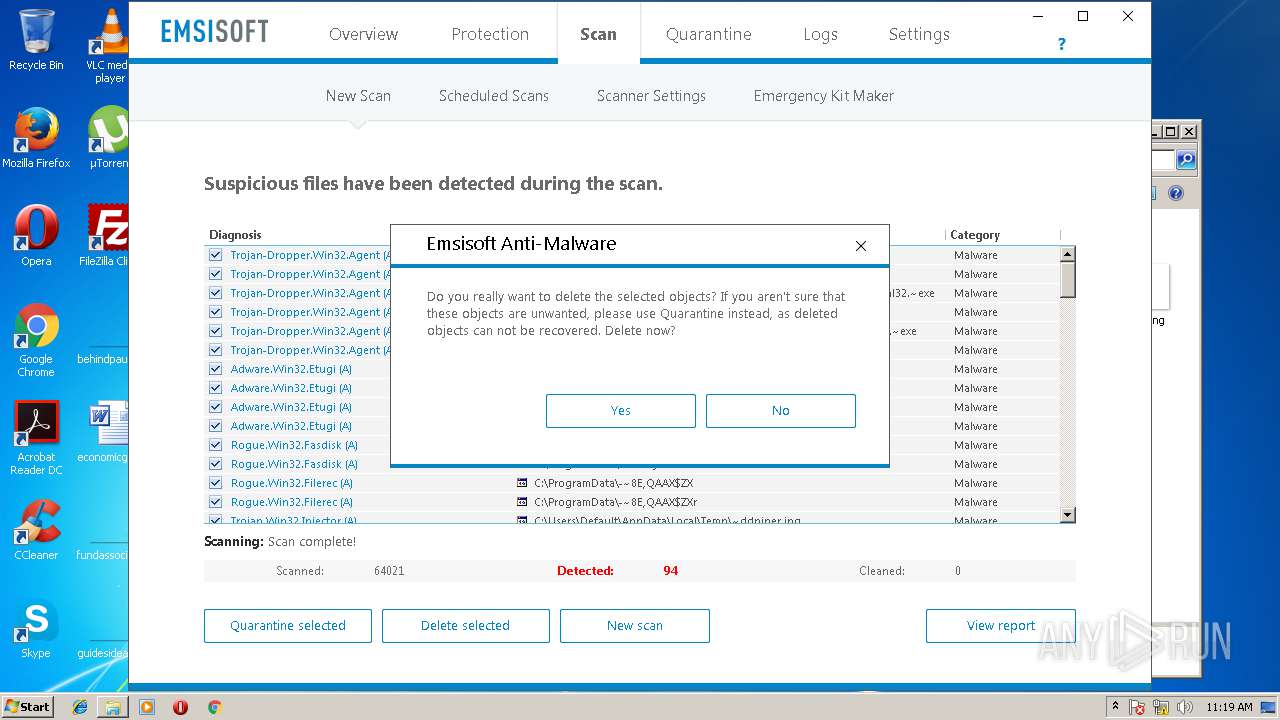The width and height of the screenshot is (1280, 720).
Task: Confirm deletion with Yes
Action: [x=621, y=411]
